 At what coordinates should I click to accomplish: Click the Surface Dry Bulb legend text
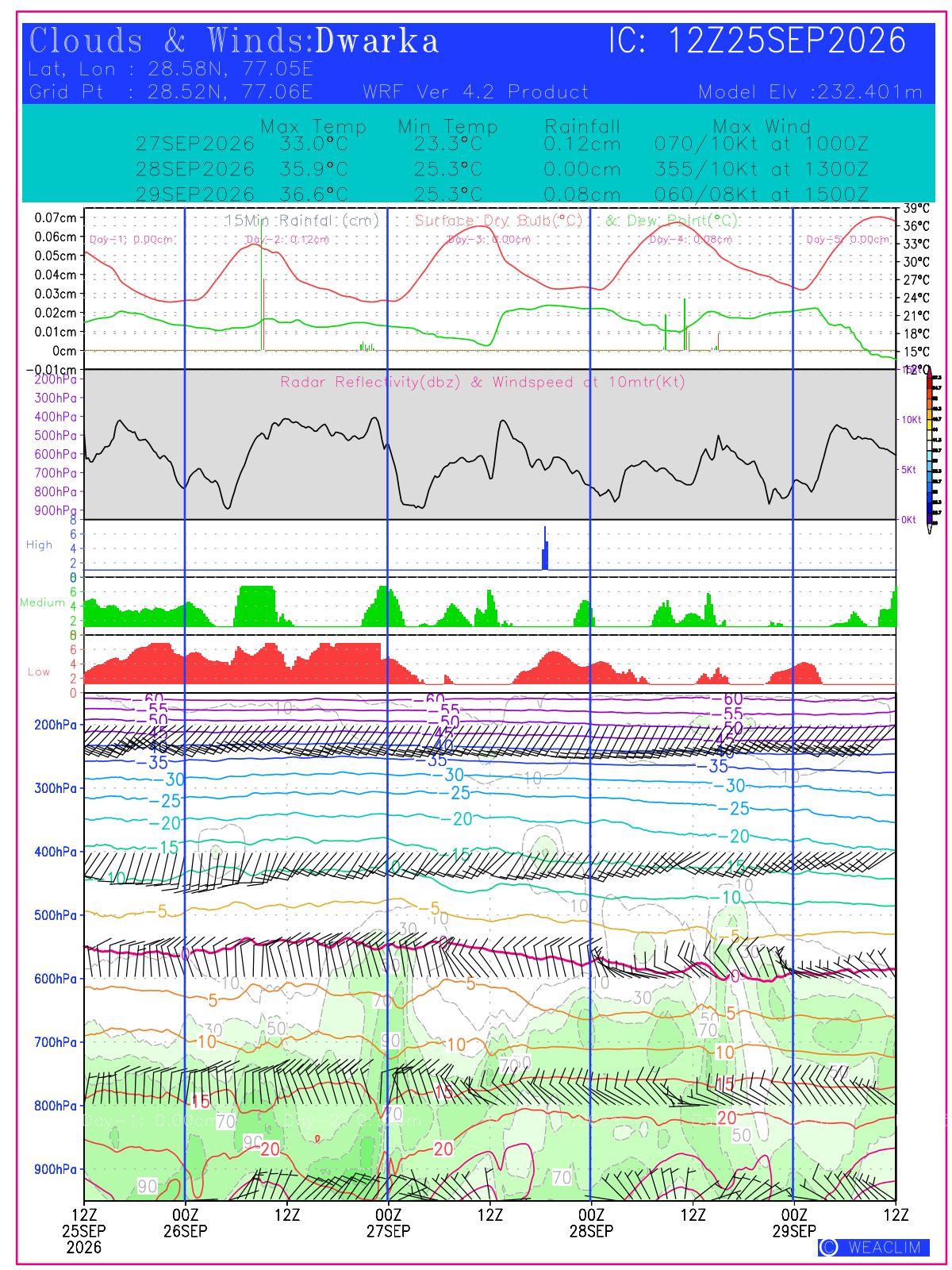498,220
